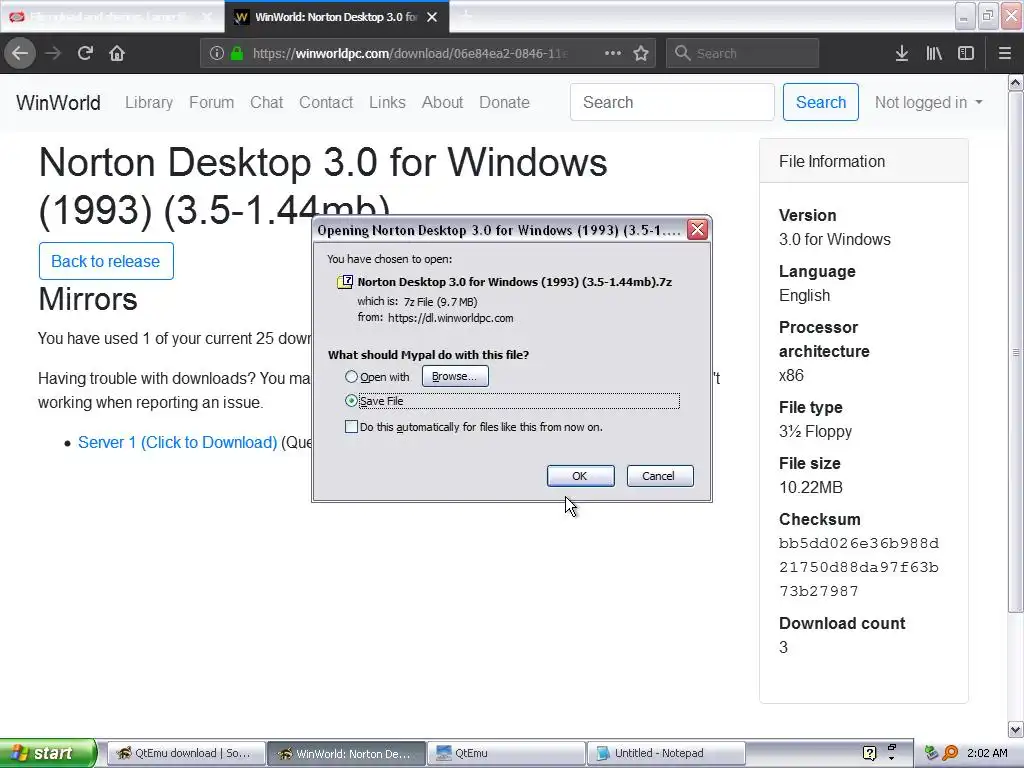
Task: Click the help question-mark tray icon
Action: click(x=869, y=753)
